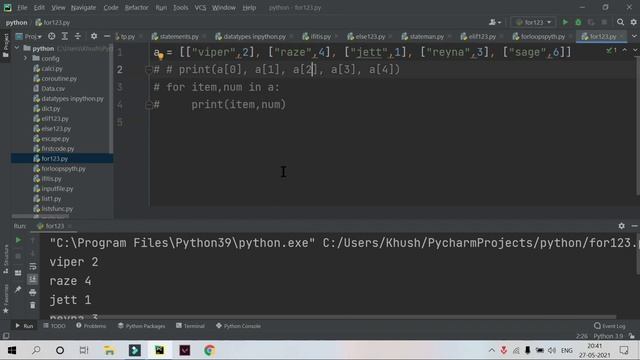Open File menu
The width and height of the screenshot is (640, 360).
coord(22,7)
